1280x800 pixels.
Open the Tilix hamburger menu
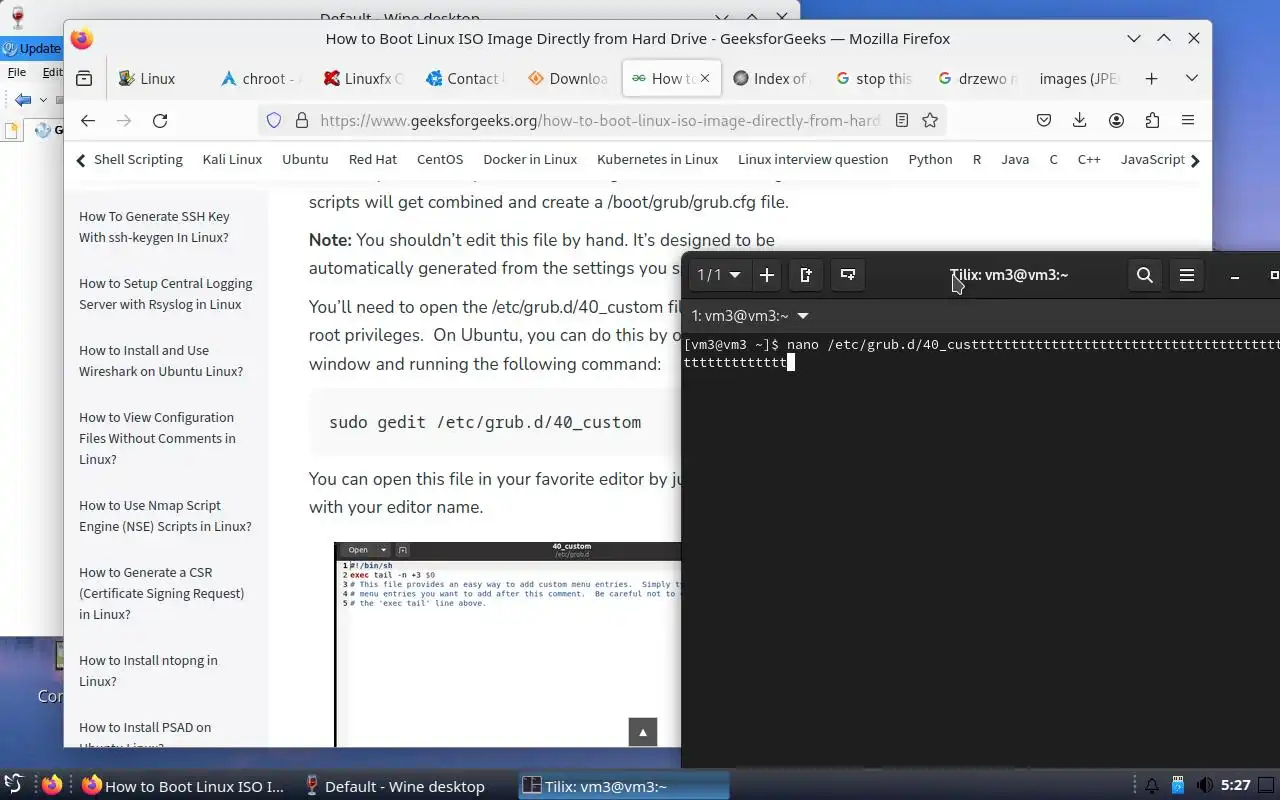click(x=1187, y=275)
